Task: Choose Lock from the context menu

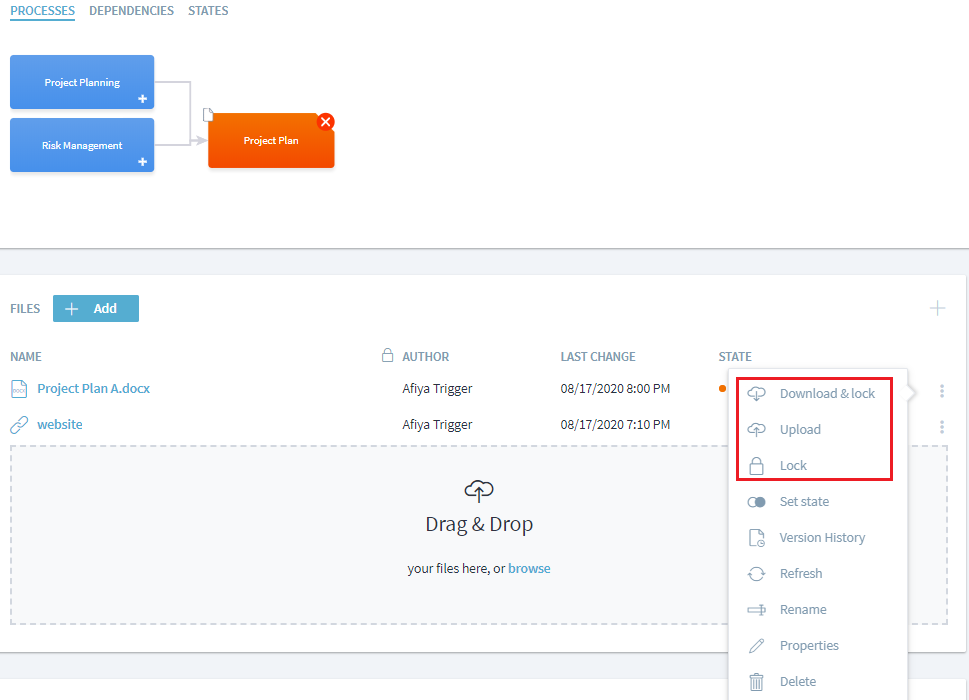Action: (x=793, y=466)
